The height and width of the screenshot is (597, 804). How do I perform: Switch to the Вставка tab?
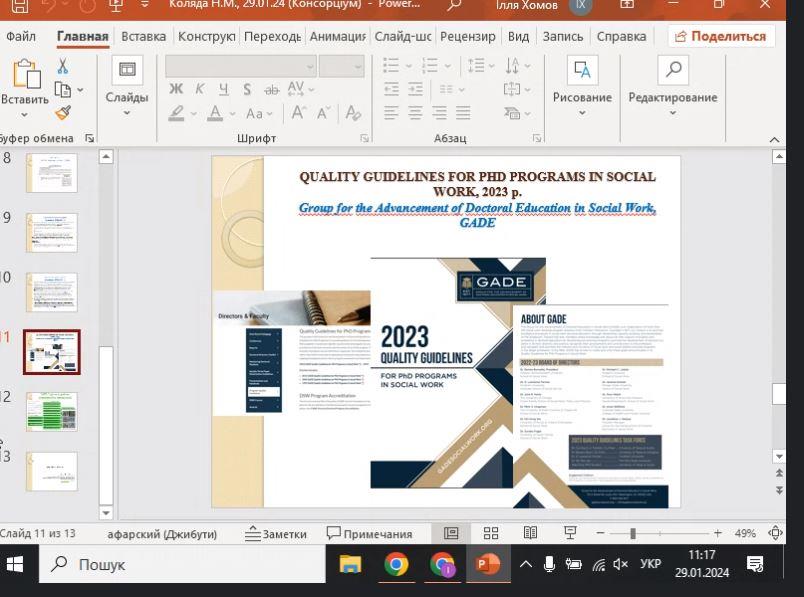[x=144, y=36]
